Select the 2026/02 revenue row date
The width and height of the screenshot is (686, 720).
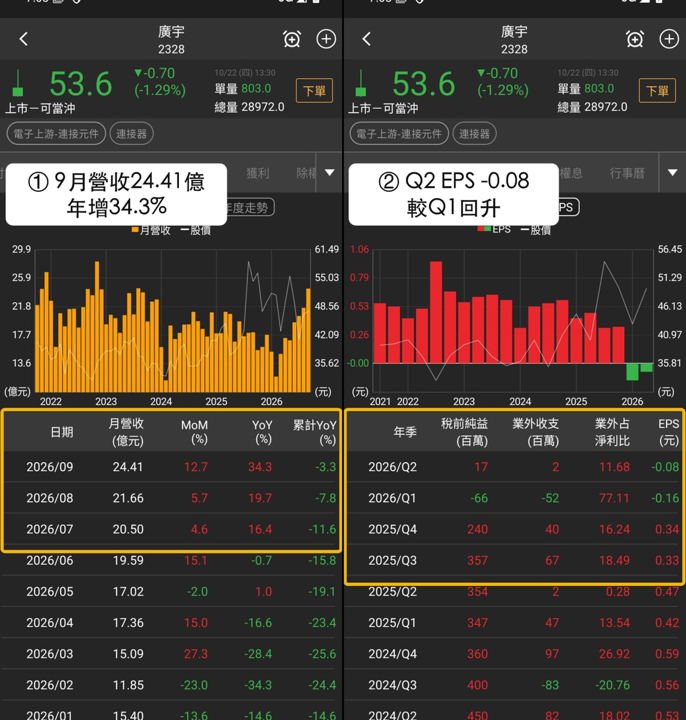(50, 685)
